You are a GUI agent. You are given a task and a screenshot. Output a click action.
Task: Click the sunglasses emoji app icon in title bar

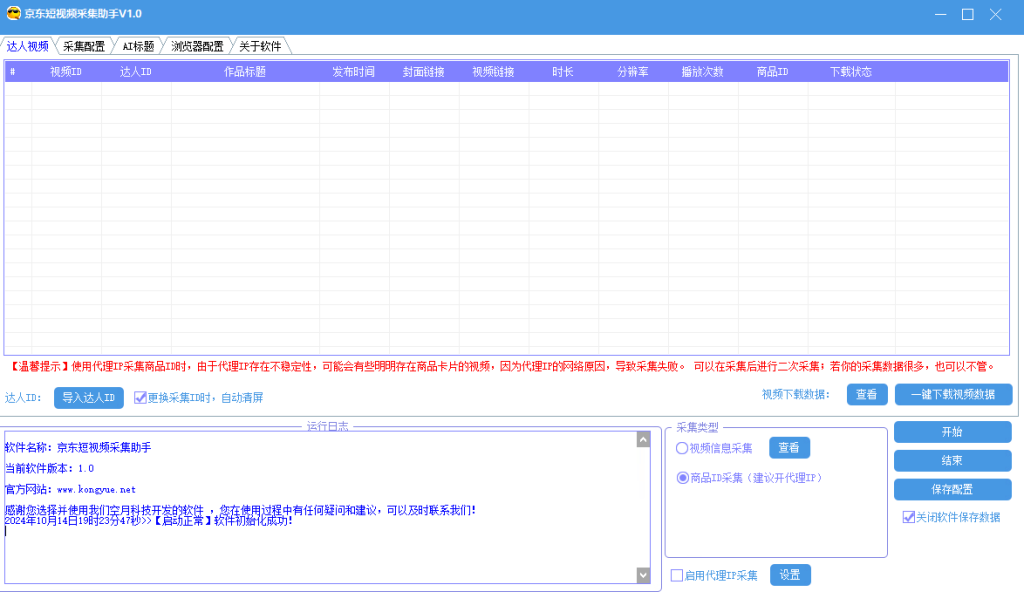tap(13, 13)
